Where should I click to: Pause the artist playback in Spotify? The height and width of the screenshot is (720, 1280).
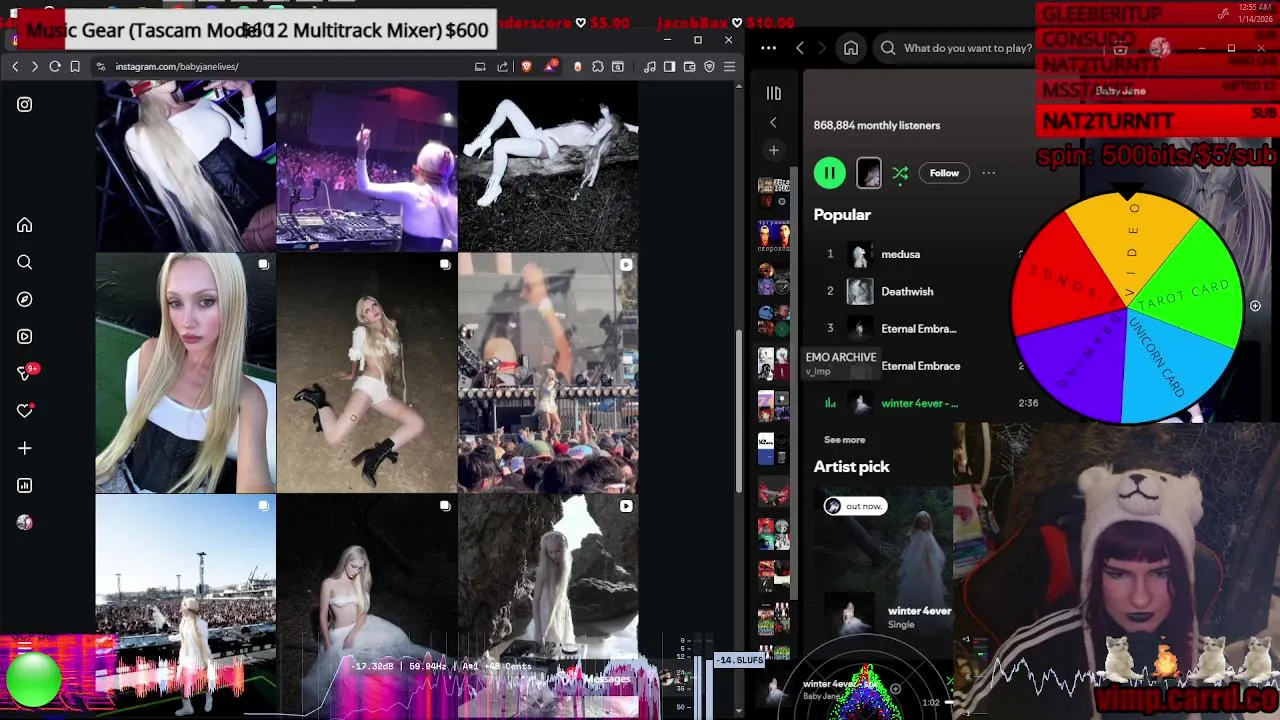[829, 173]
